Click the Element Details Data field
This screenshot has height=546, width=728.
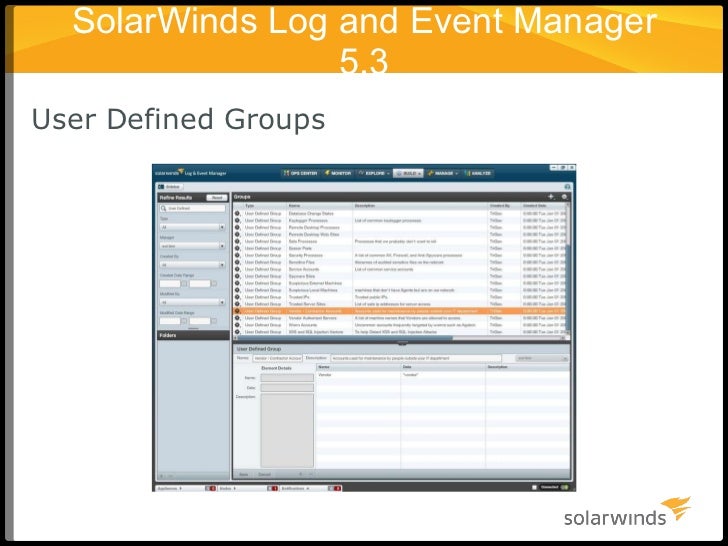click(287, 387)
